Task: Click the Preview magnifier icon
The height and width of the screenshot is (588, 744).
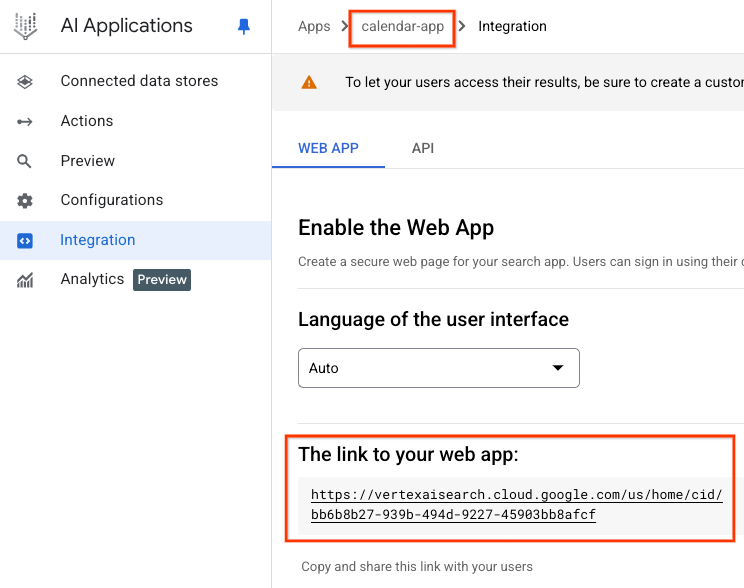Action: tap(25, 161)
